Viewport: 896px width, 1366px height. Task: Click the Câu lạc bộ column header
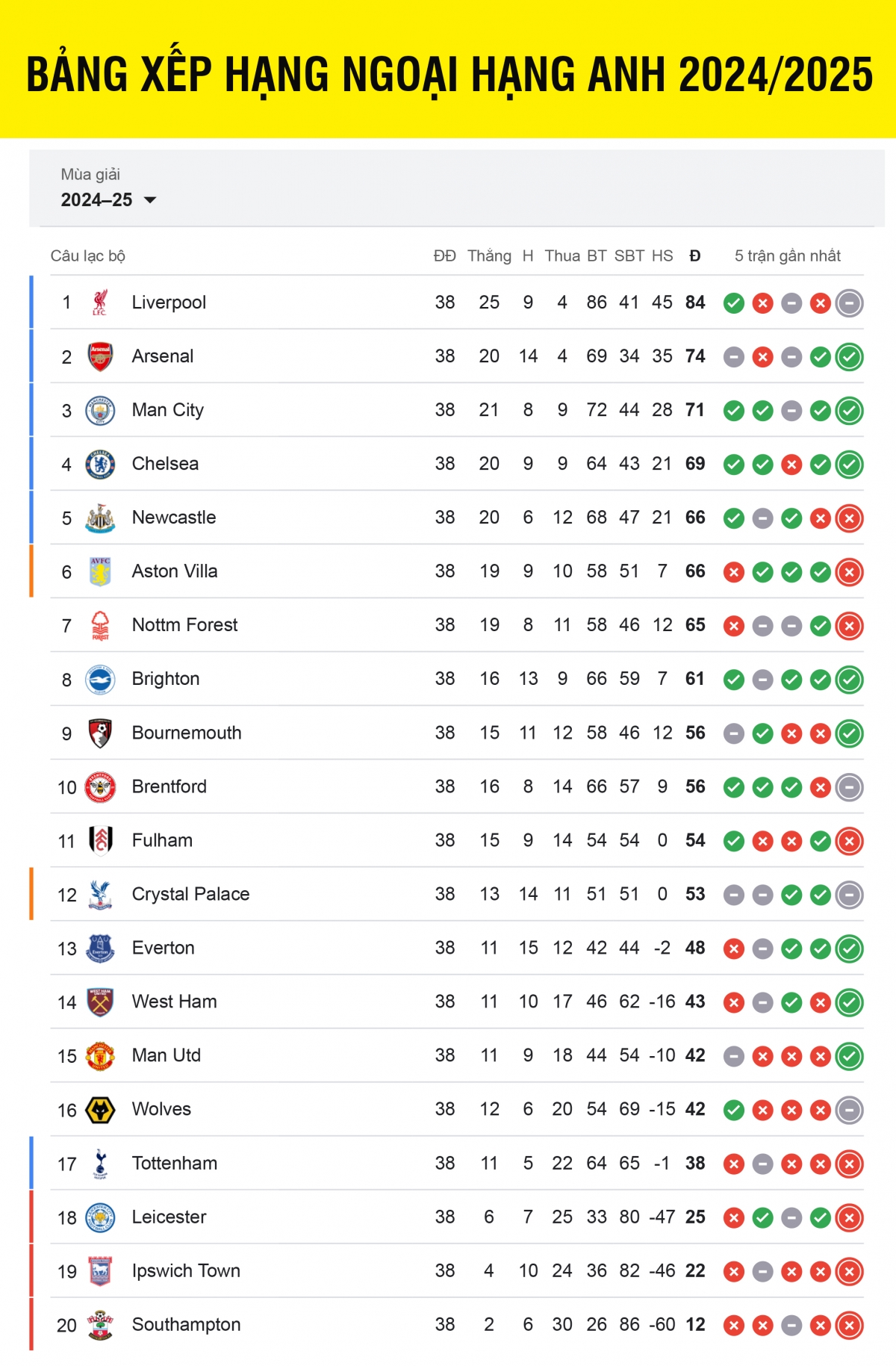(88, 256)
